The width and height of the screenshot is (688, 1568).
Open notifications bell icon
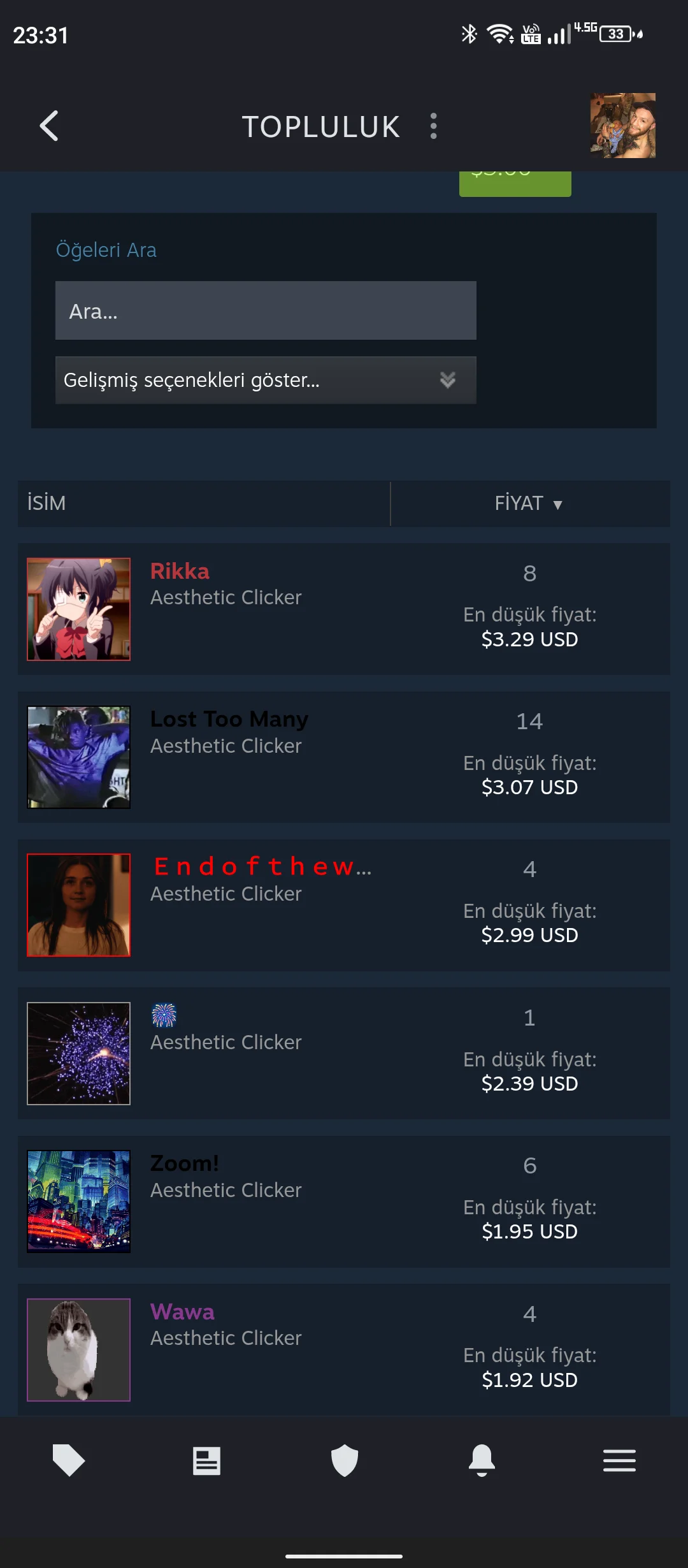tap(482, 1460)
